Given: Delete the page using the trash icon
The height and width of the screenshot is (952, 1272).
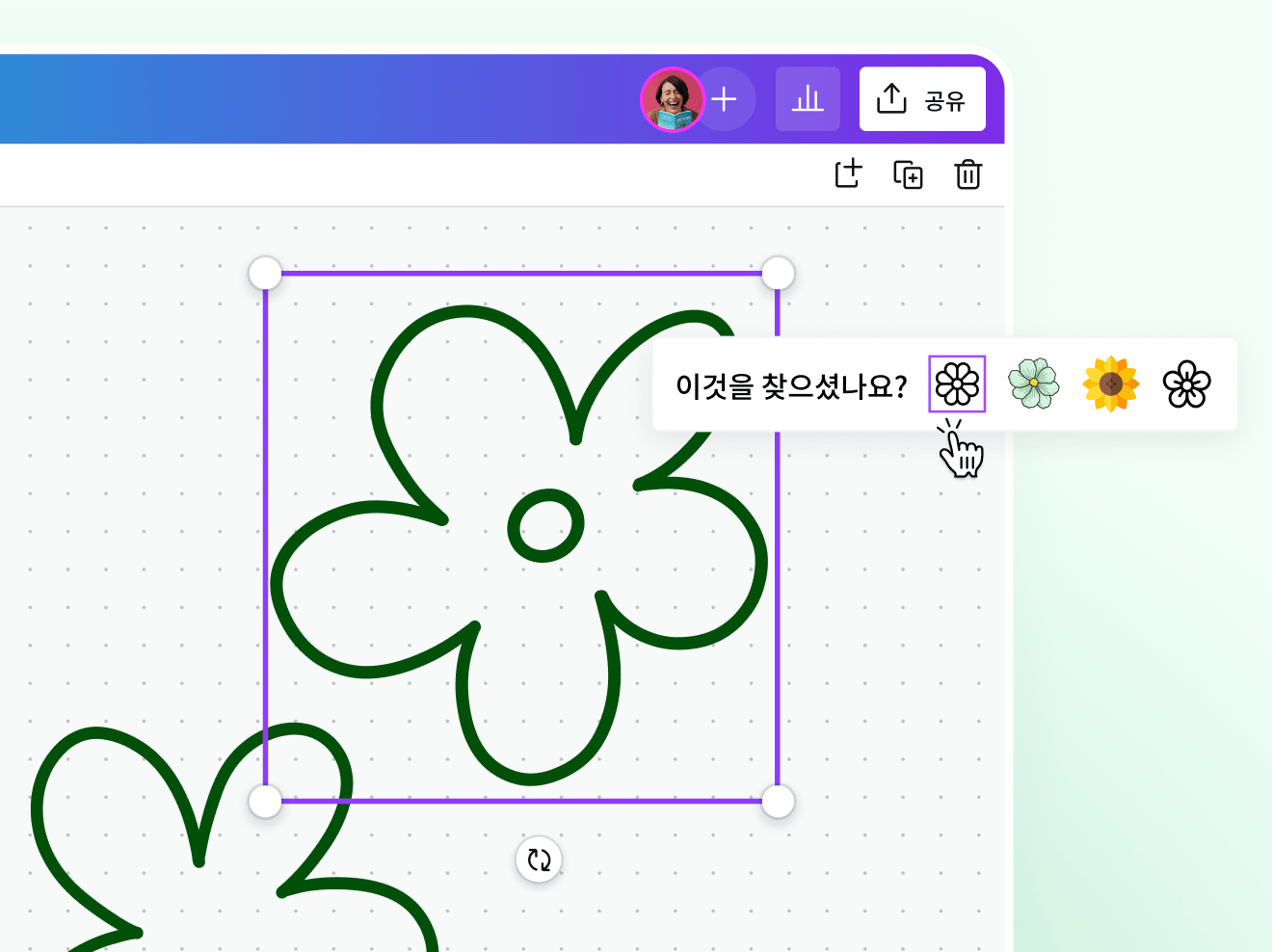Looking at the screenshot, I should 967,175.
